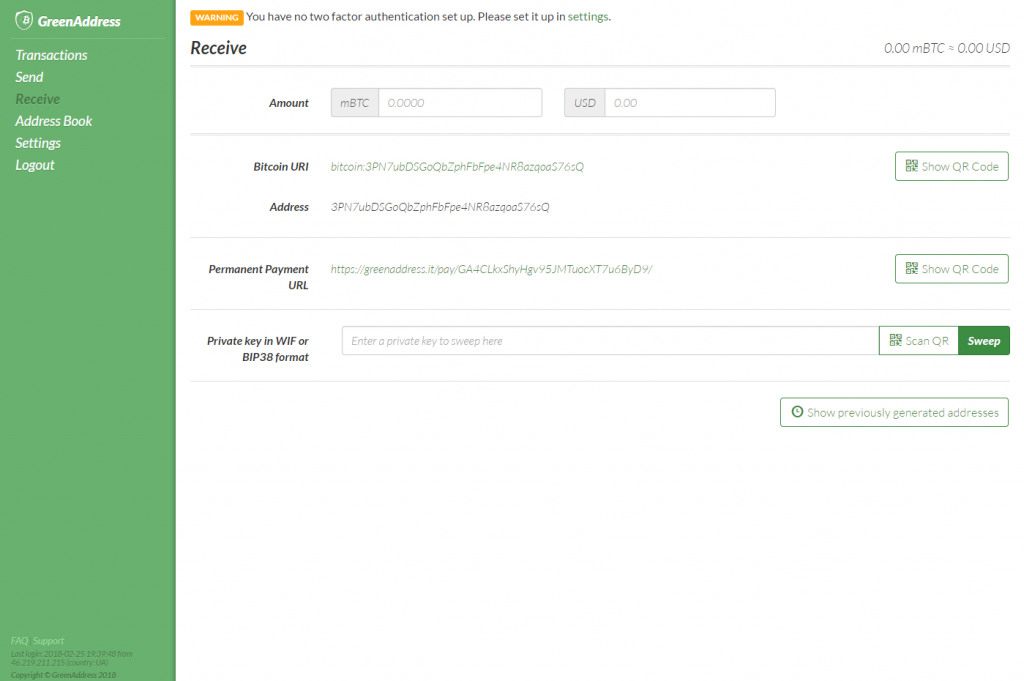Select Receive in the sidebar
Screen dimensions: 1024x681
(x=38, y=99)
